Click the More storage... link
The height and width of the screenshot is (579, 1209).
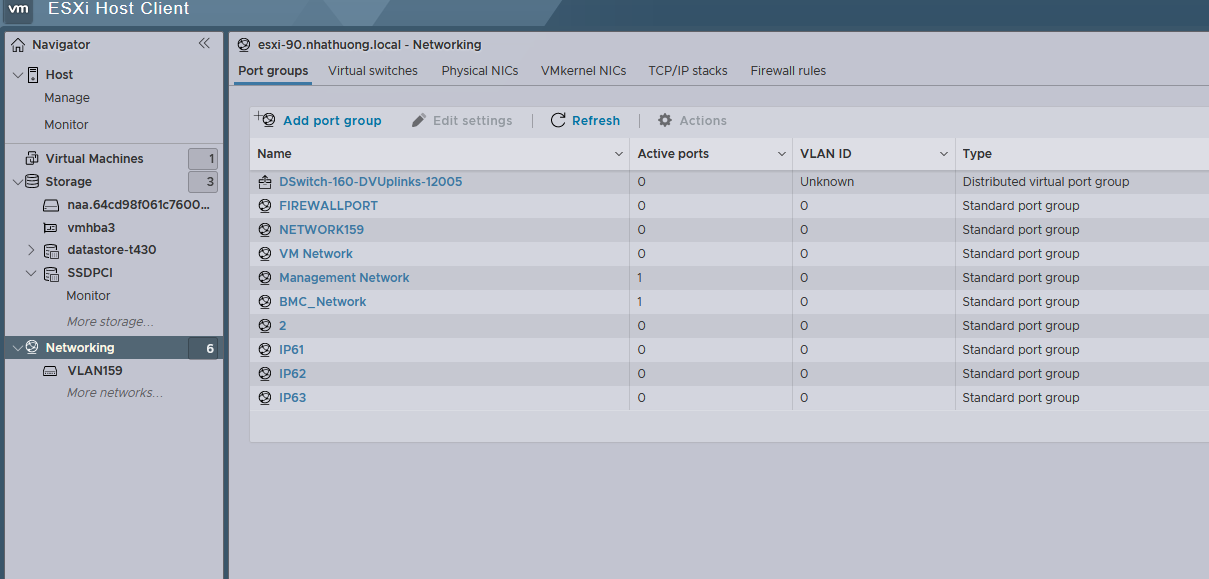110,322
